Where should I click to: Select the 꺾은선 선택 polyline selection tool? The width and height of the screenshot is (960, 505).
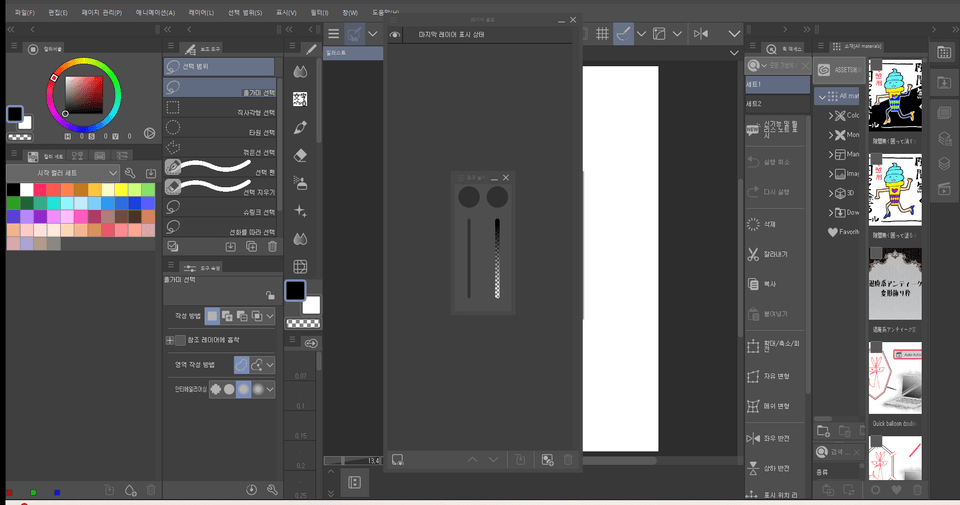tap(220, 147)
